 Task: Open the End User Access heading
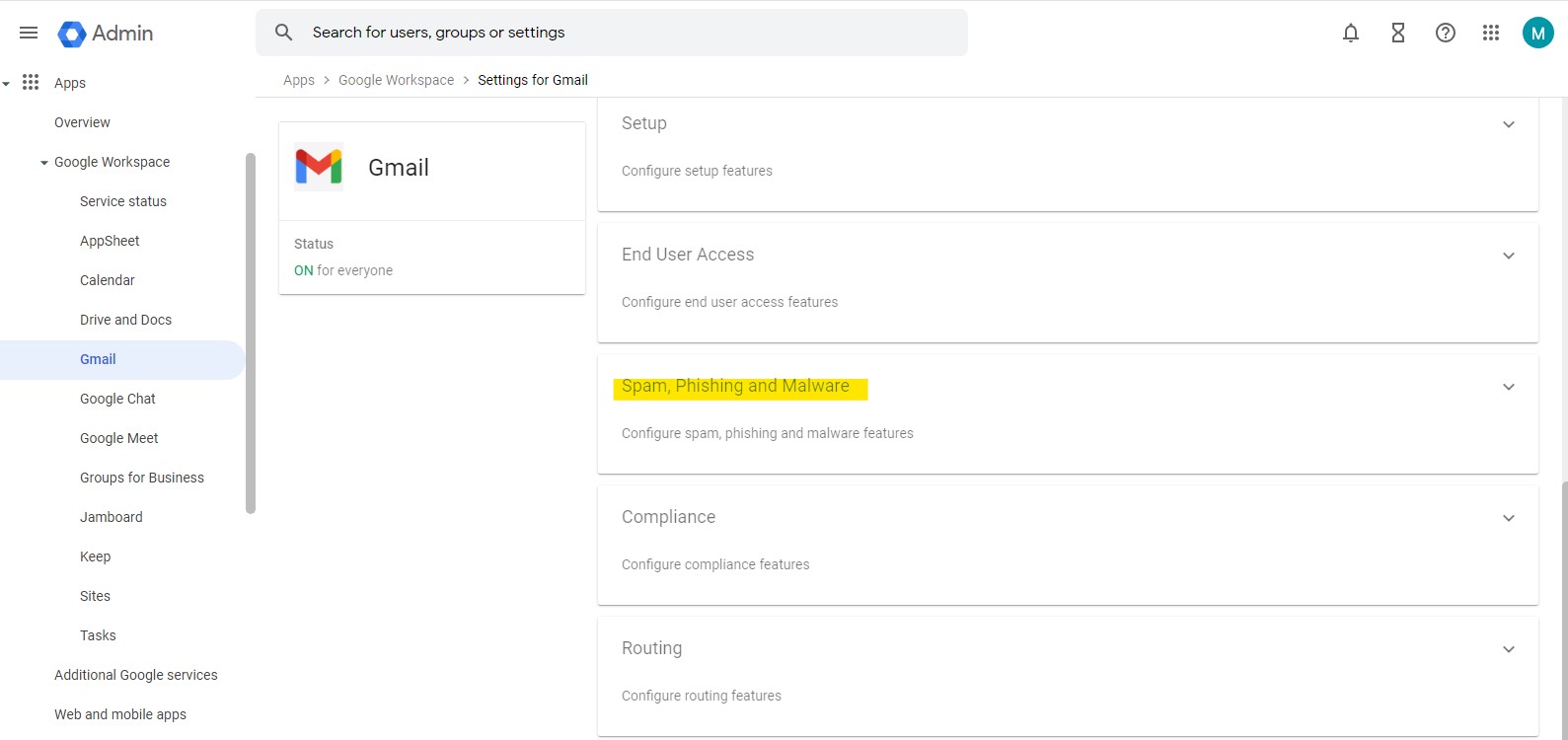point(688,255)
